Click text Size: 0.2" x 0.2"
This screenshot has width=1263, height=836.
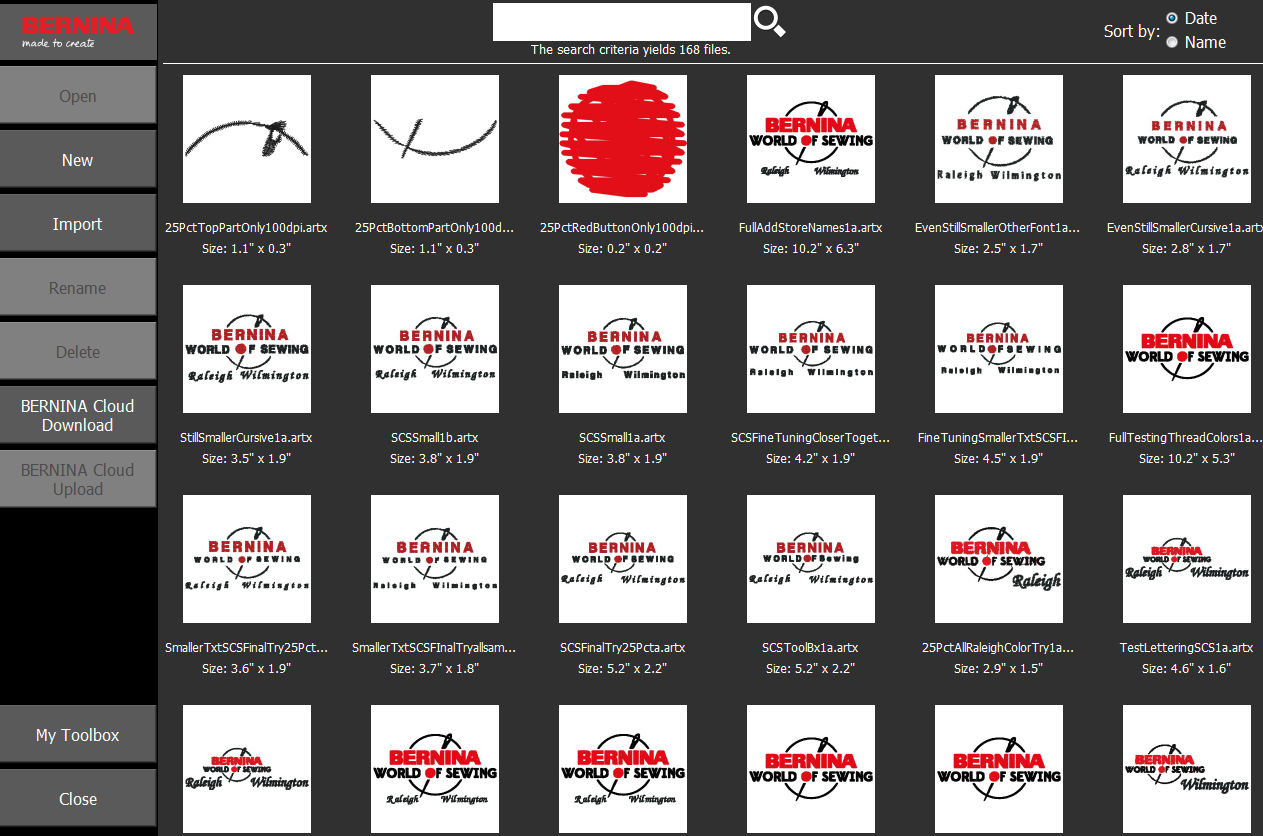(x=623, y=248)
